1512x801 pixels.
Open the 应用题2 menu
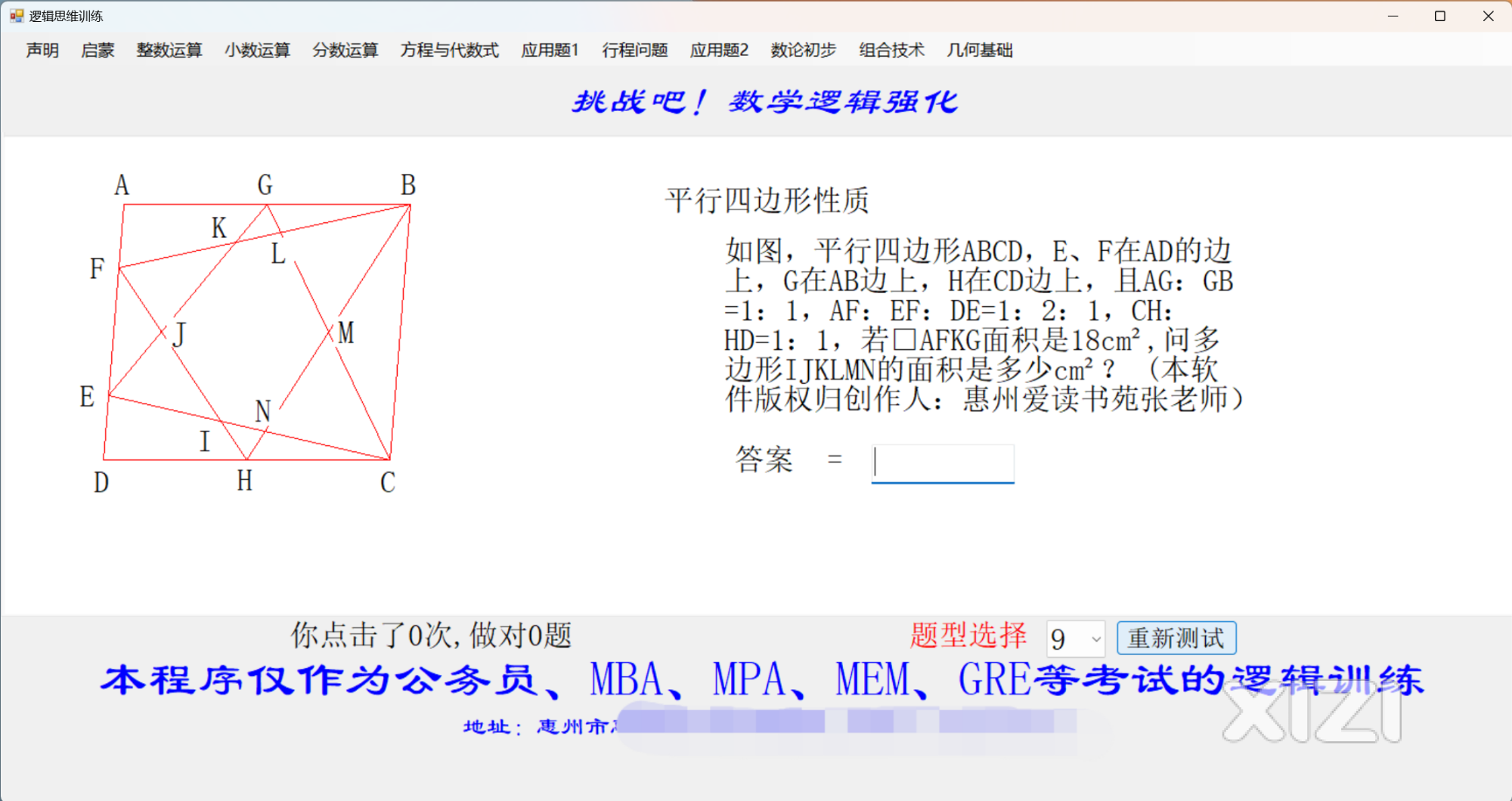tap(719, 50)
